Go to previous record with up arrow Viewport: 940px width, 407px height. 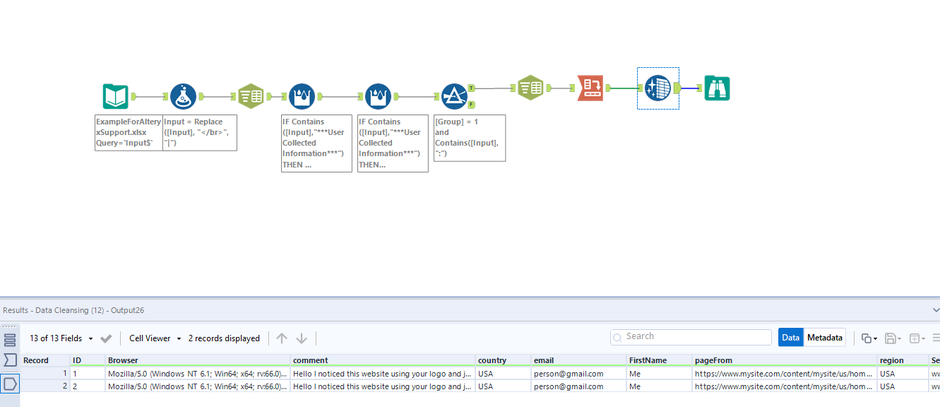tap(282, 338)
